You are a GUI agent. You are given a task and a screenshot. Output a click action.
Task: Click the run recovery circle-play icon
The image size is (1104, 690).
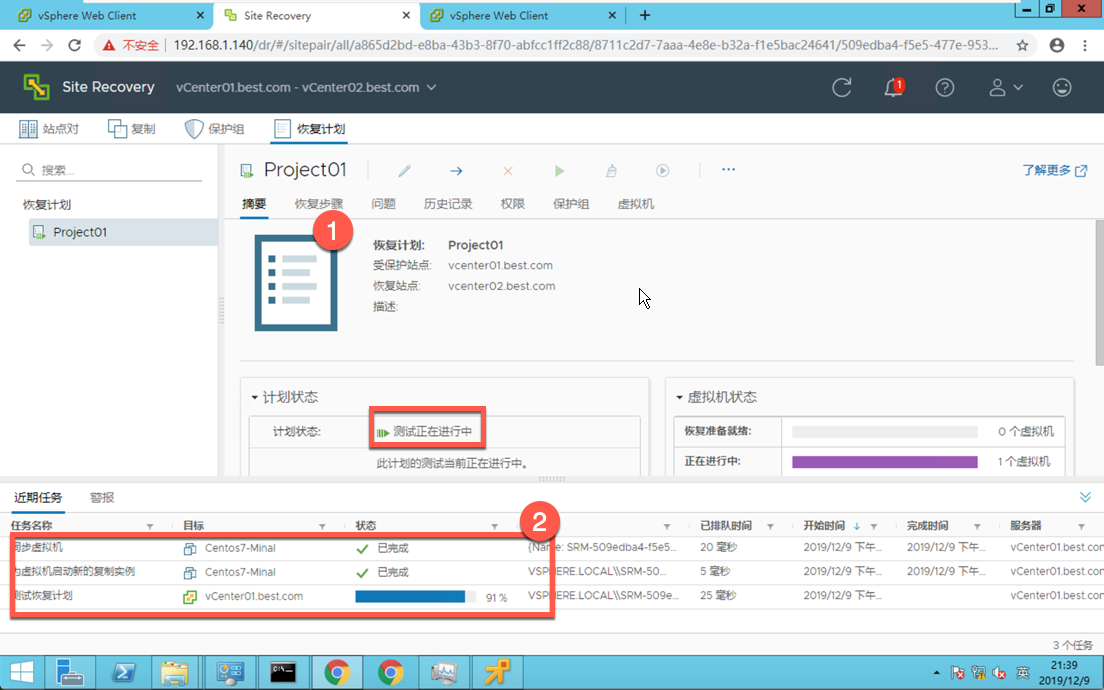(x=663, y=170)
